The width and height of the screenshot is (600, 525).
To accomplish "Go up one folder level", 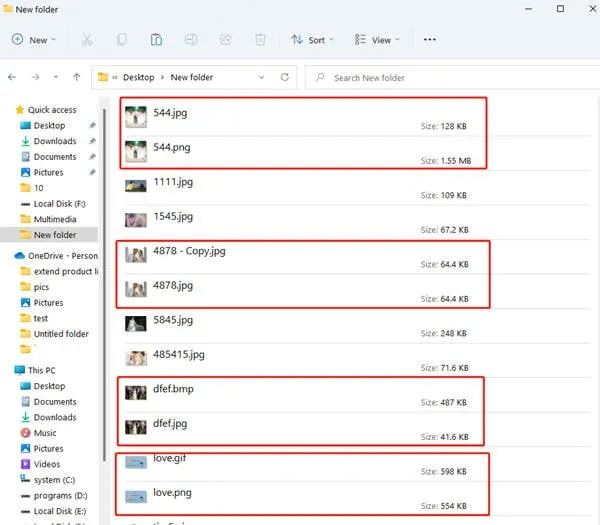I will (77, 77).
